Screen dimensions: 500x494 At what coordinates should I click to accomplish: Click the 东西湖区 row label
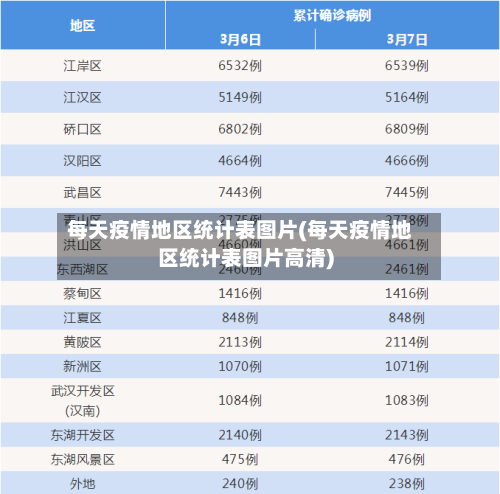click(x=82, y=269)
